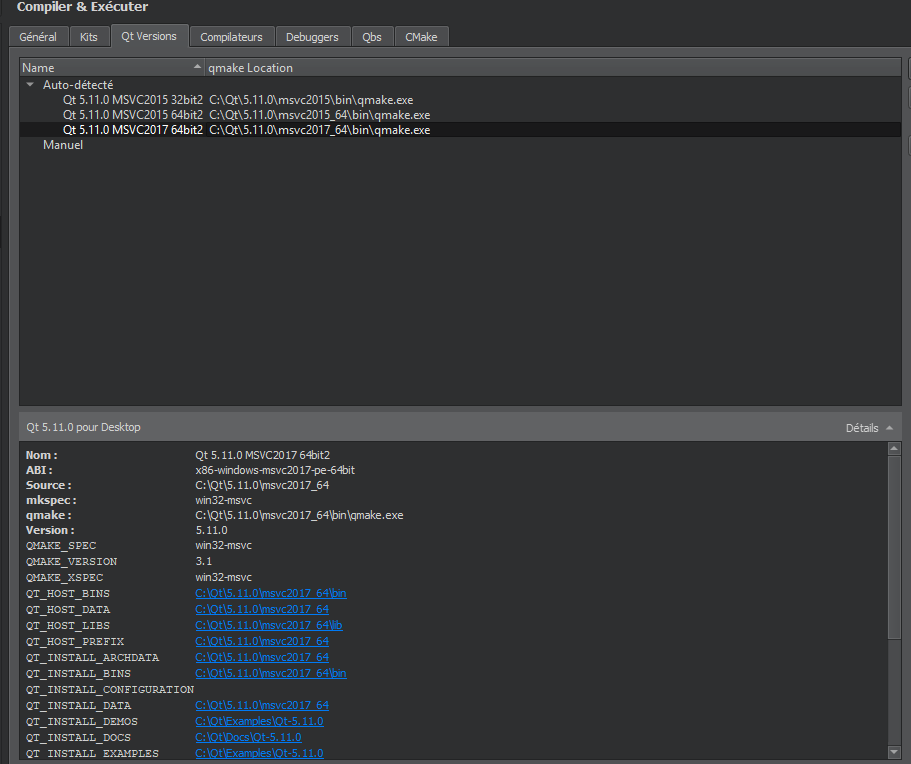Open the QT_INSTALL_EXAMPLES path link
This screenshot has width=911, height=764.
pos(259,753)
